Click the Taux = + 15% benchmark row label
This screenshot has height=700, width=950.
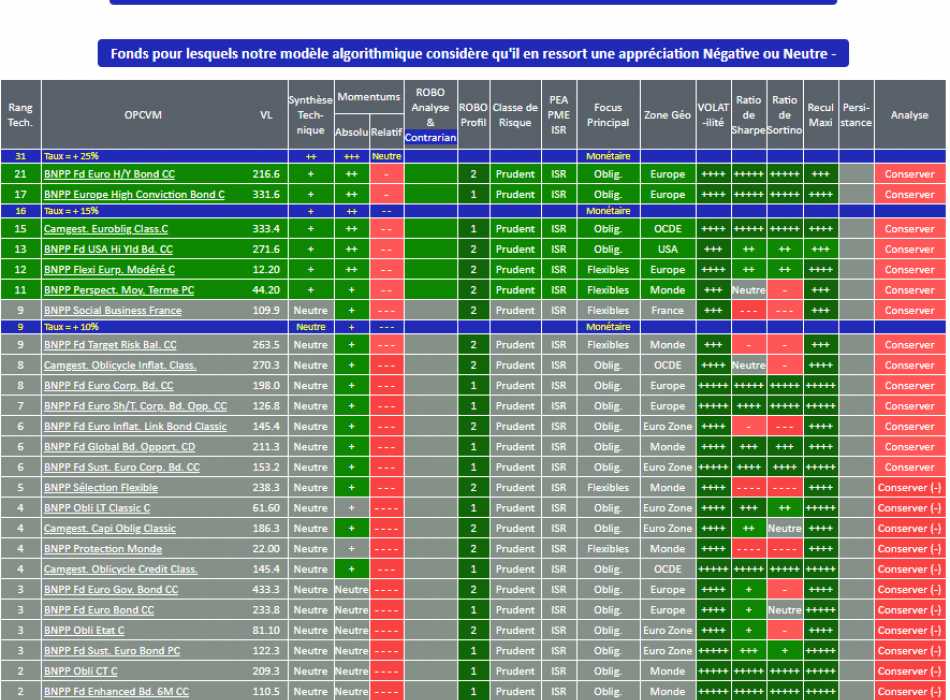pyautogui.click(x=71, y=211)
